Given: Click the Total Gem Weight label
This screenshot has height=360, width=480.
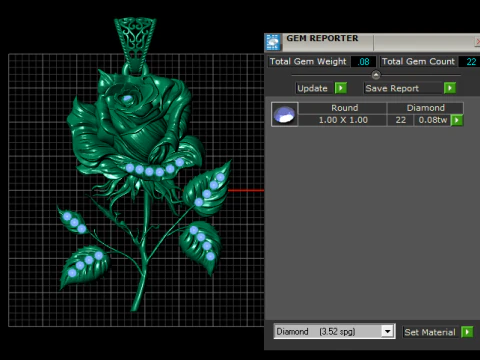Looking at the screenshot, I should [x=308, y=62].
